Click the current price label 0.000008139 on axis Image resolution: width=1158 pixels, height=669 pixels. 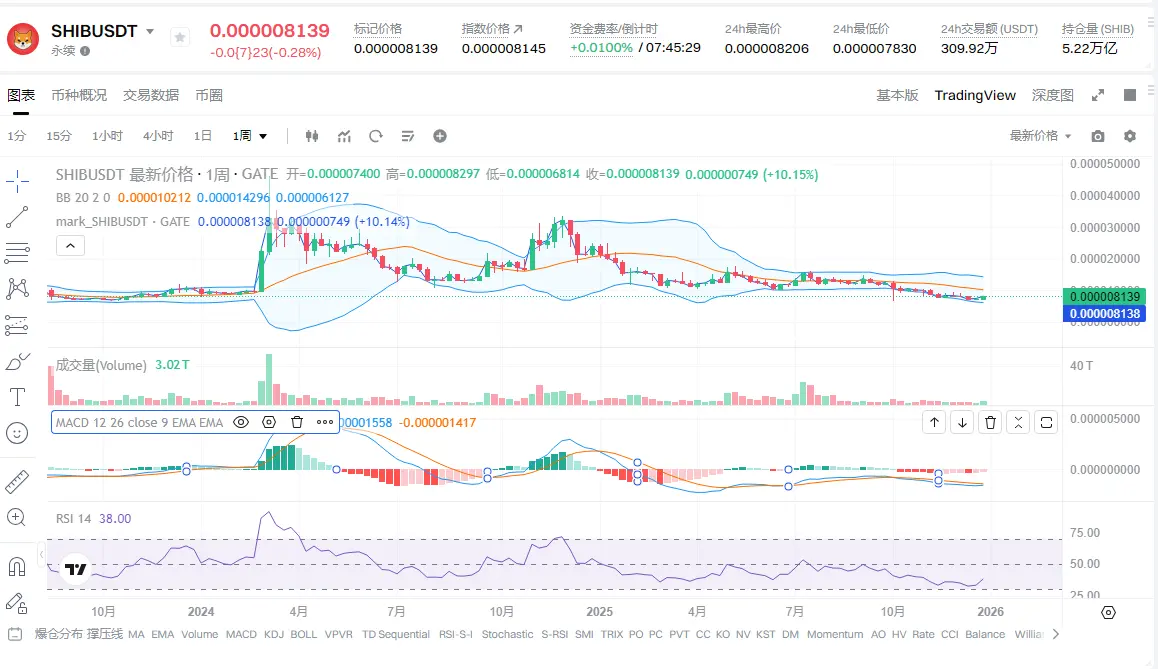pyautogui.click(x=1104, y=296)
